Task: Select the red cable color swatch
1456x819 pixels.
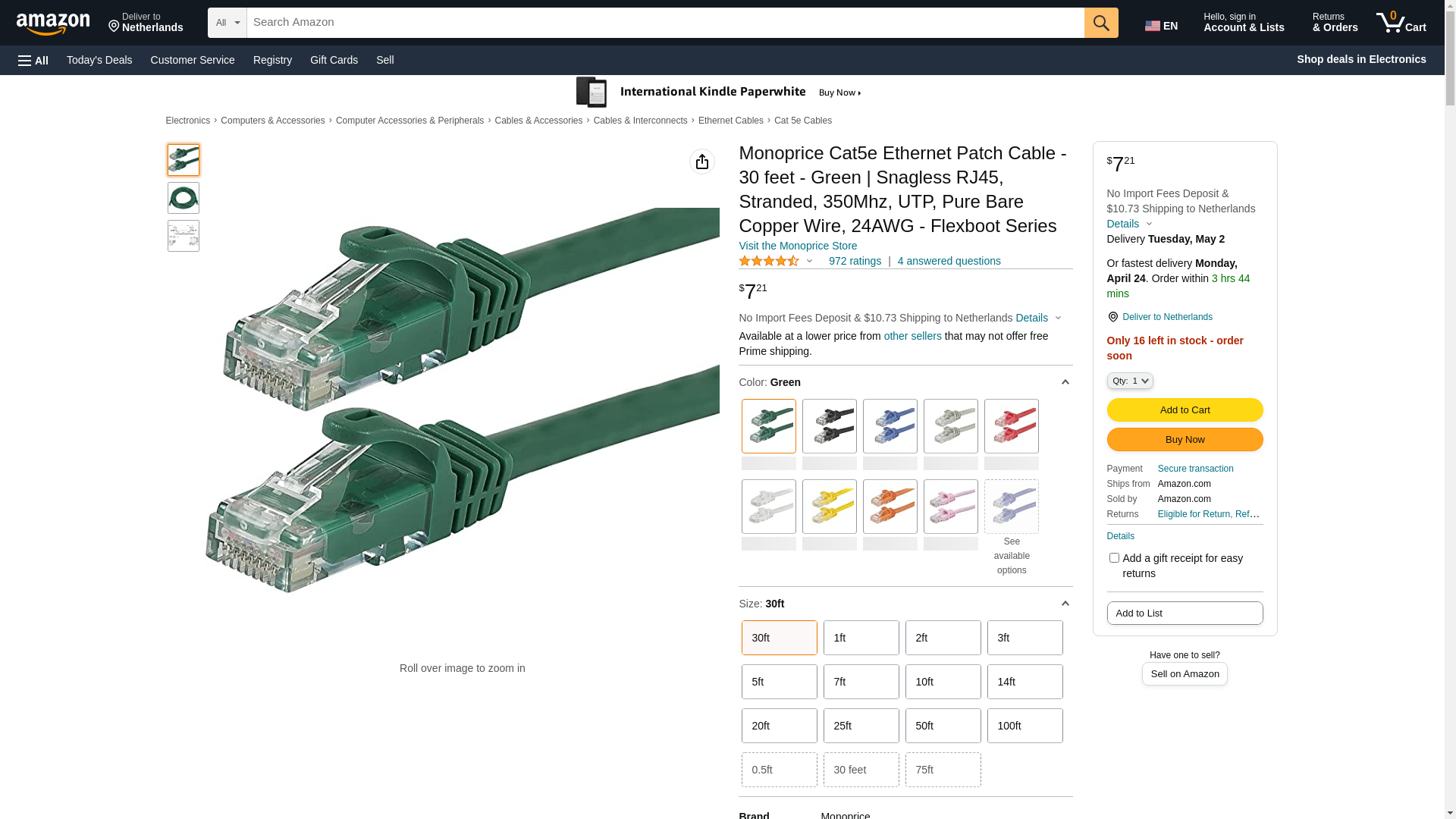Action: [x=1012, y=426]
